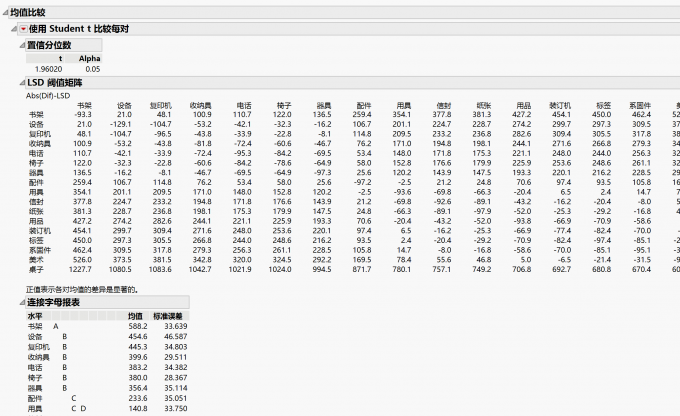680x416 pixels.
Task: Collapse the 置信分位数 section
Action: click(x=20, y=45)
